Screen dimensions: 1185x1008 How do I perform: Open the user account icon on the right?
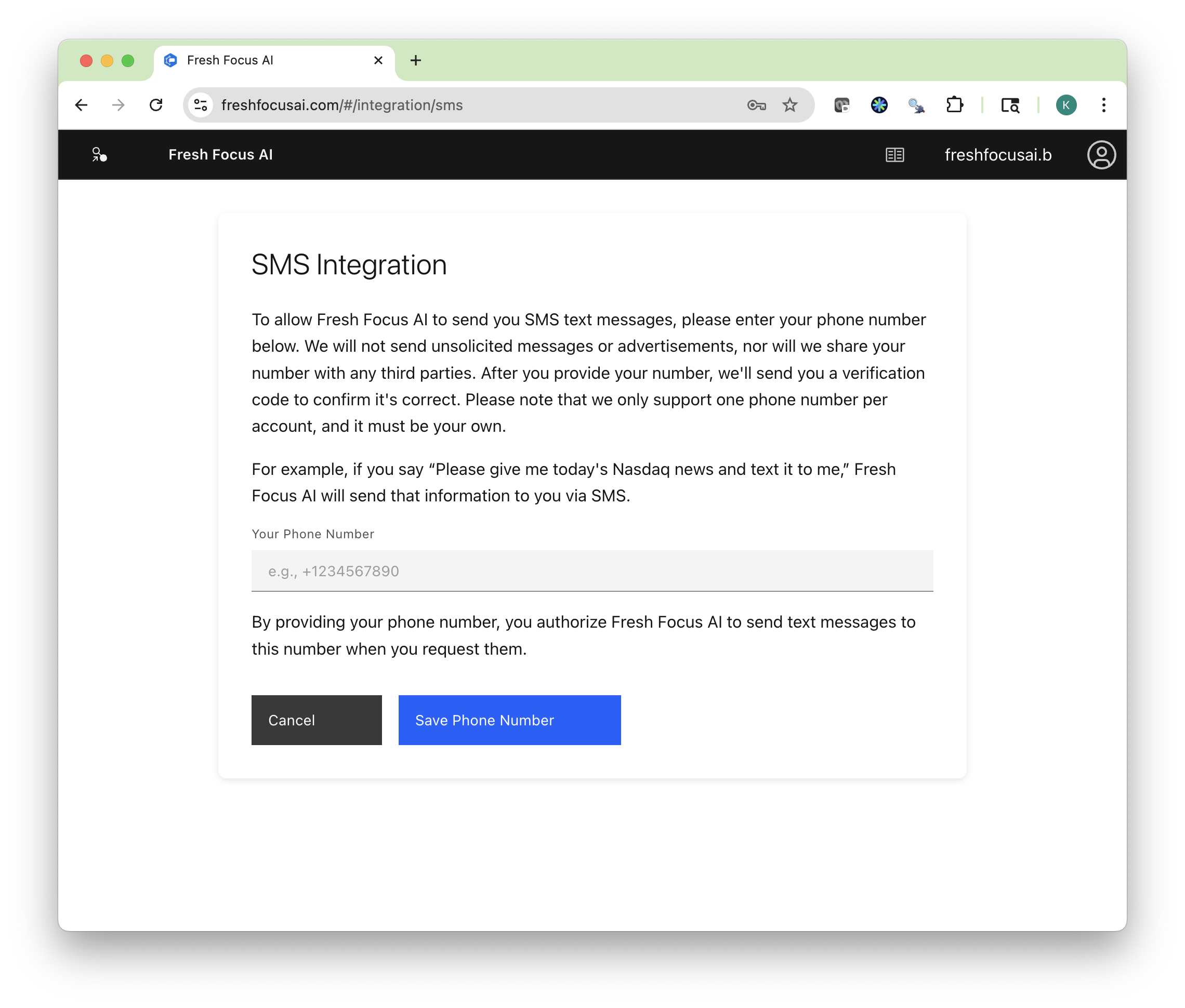1101,154
